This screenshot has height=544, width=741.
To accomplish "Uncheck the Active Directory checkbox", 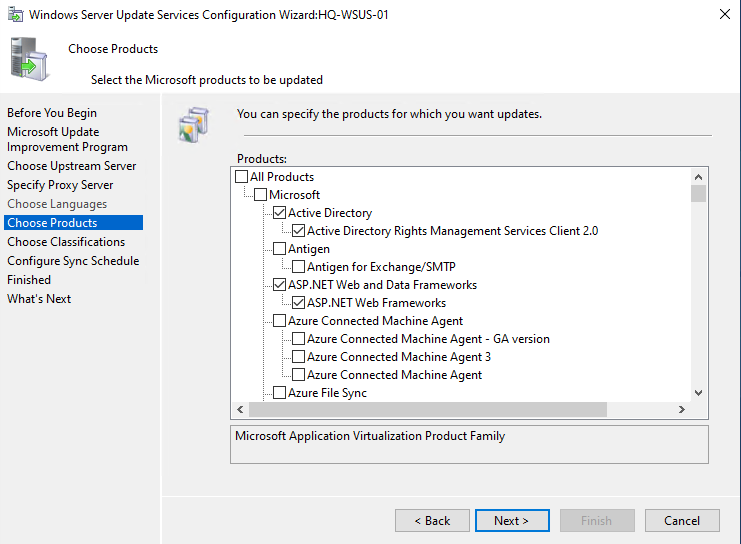I will coord(279,213).
